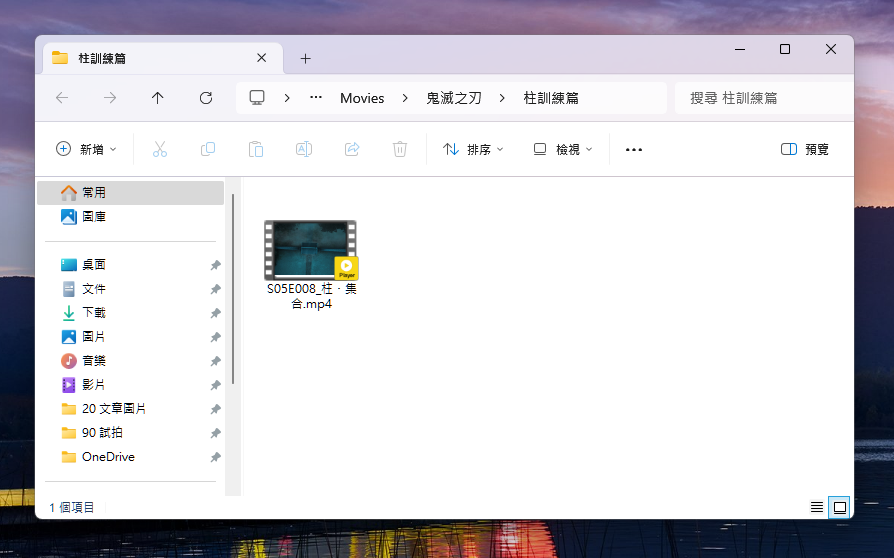The height and width of the screenshot is (558, 894).
Task: Click the Delete trash can icon
Action: coord(400,149)
